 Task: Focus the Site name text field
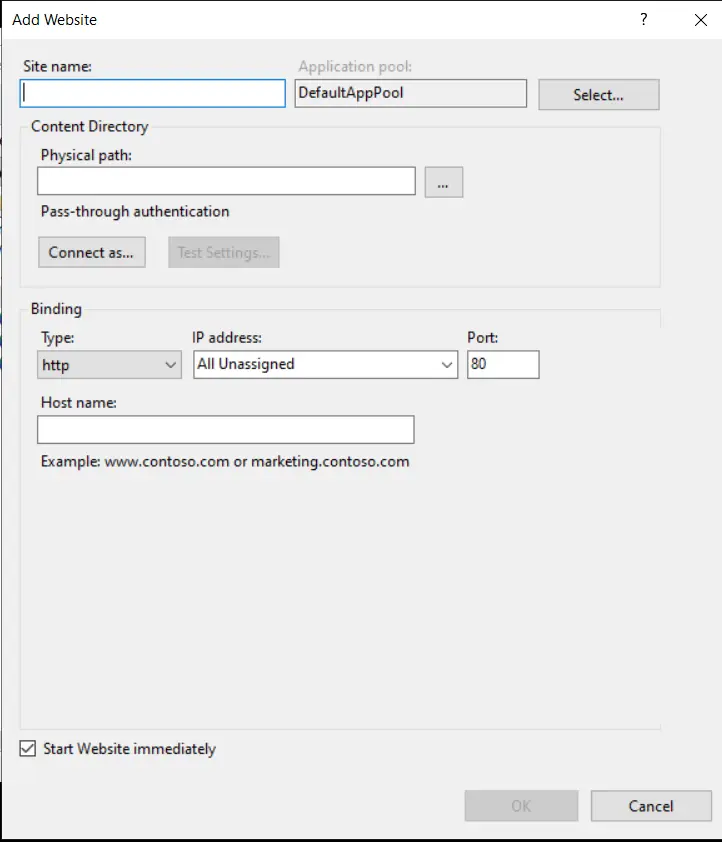[x=153, y=93]
